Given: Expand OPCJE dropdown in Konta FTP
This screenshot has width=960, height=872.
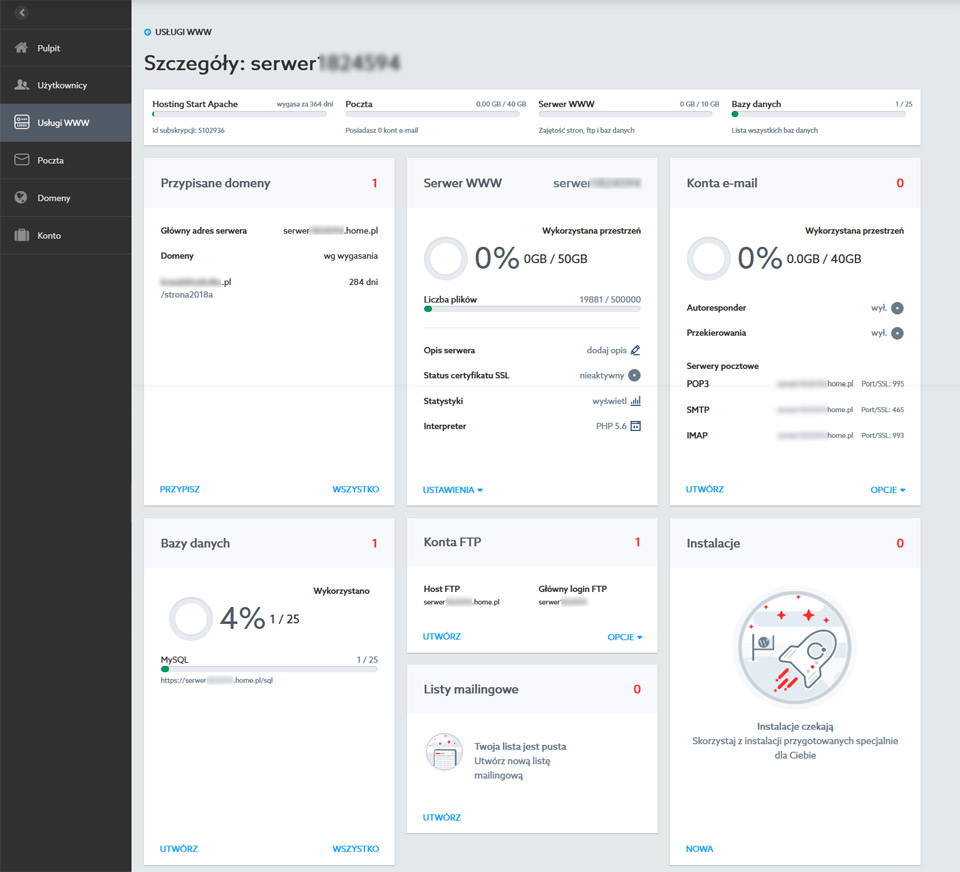Looking at the screenshot, I should (625, 637).
